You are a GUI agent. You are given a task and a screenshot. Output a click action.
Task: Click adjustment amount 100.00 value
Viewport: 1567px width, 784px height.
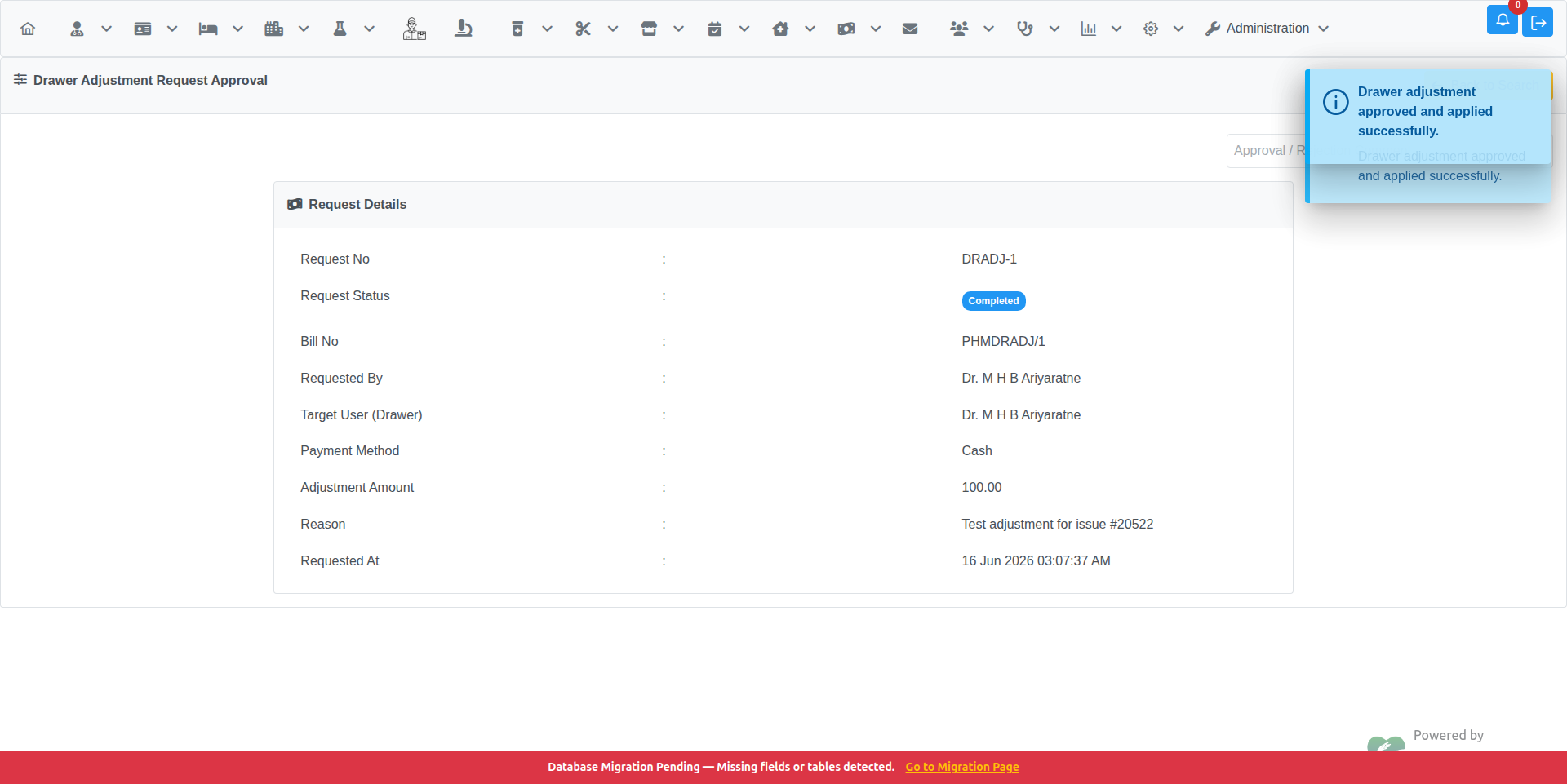click(981, 487)
